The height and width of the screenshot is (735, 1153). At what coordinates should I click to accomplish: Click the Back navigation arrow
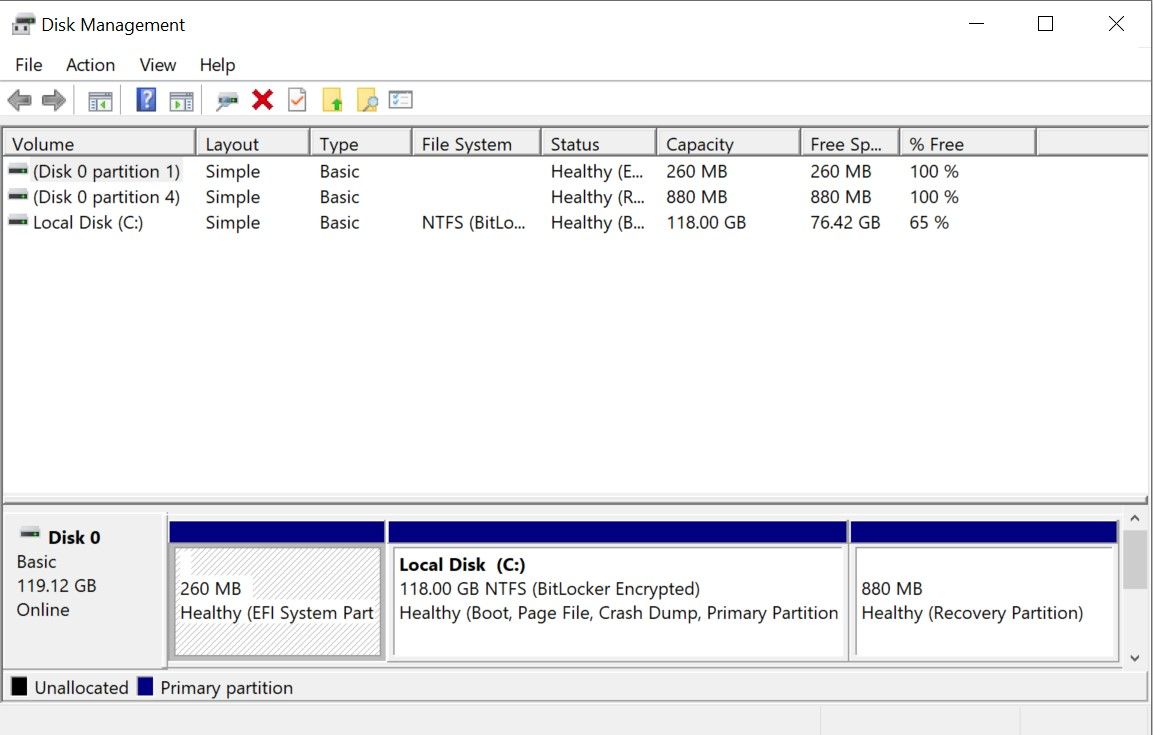[x=22, y=99]
